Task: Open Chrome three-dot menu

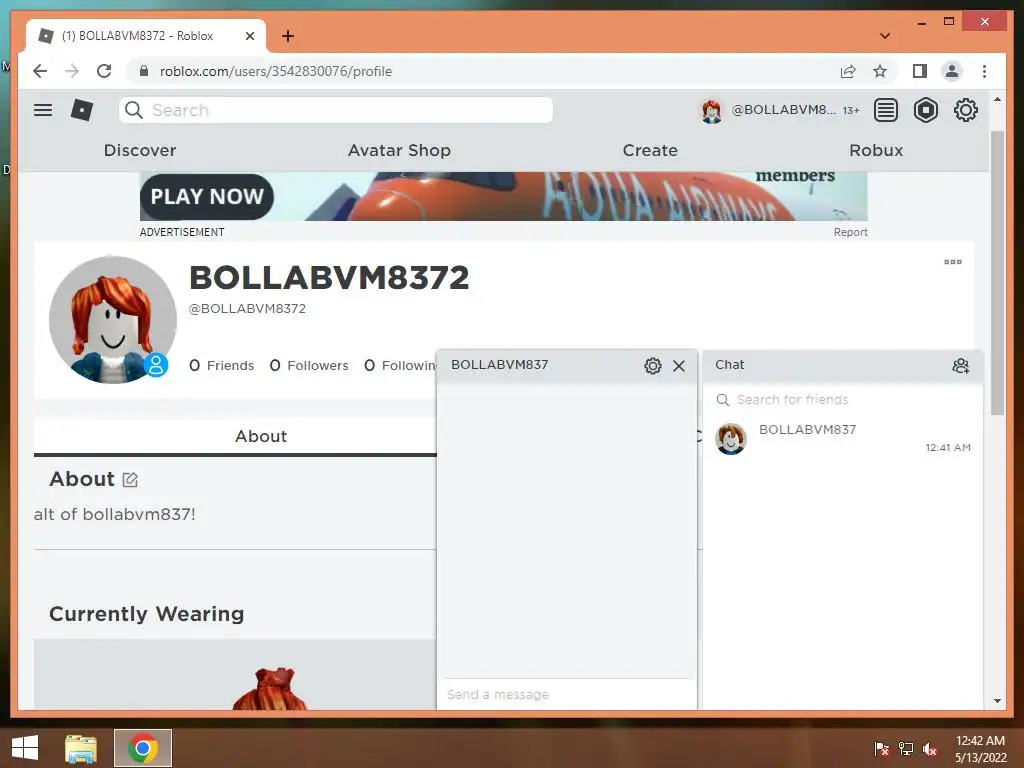Action: click(984, 71)
